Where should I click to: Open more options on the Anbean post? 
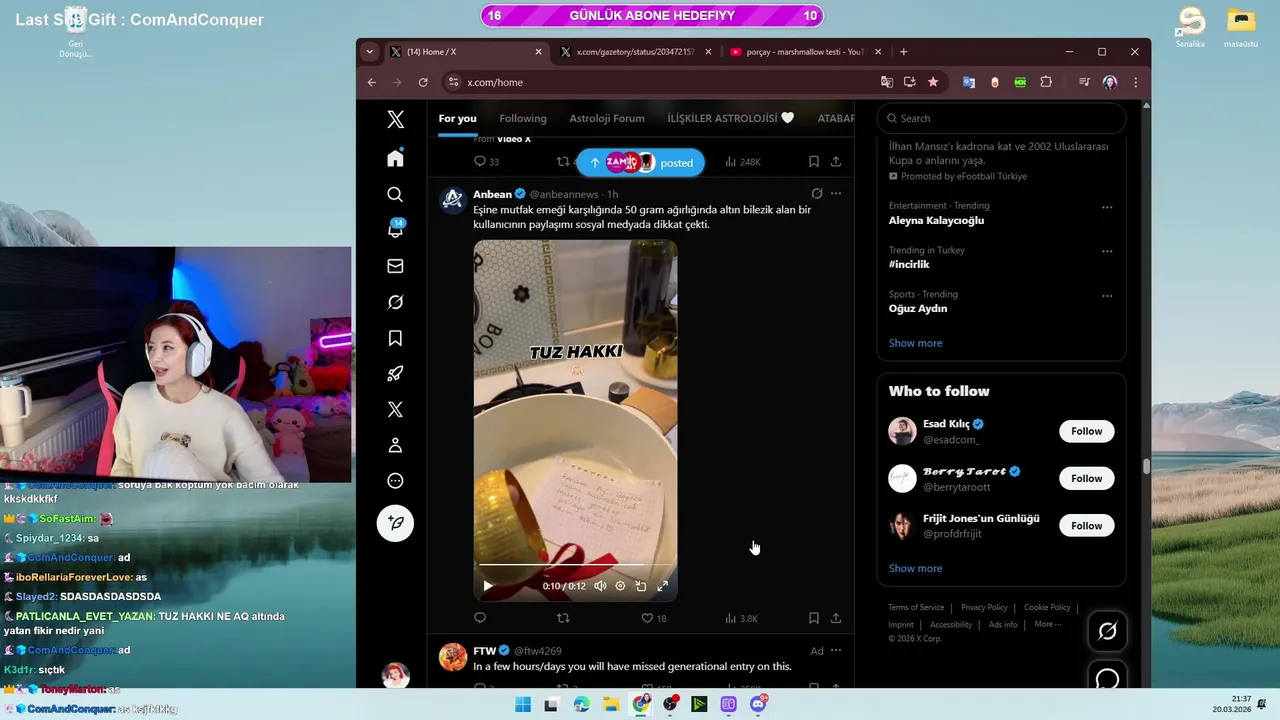pos(836,194)
